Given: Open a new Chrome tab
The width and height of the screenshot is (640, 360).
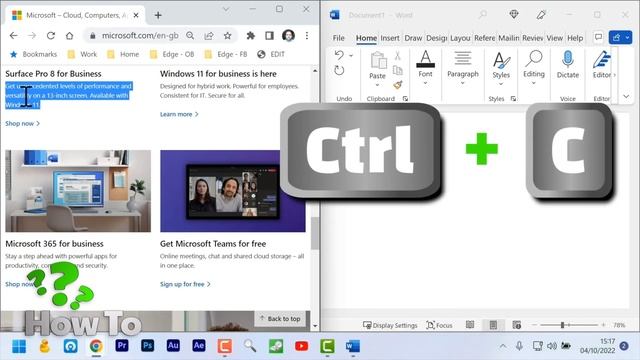Looking at the screenshot, I should coord(158,16).
